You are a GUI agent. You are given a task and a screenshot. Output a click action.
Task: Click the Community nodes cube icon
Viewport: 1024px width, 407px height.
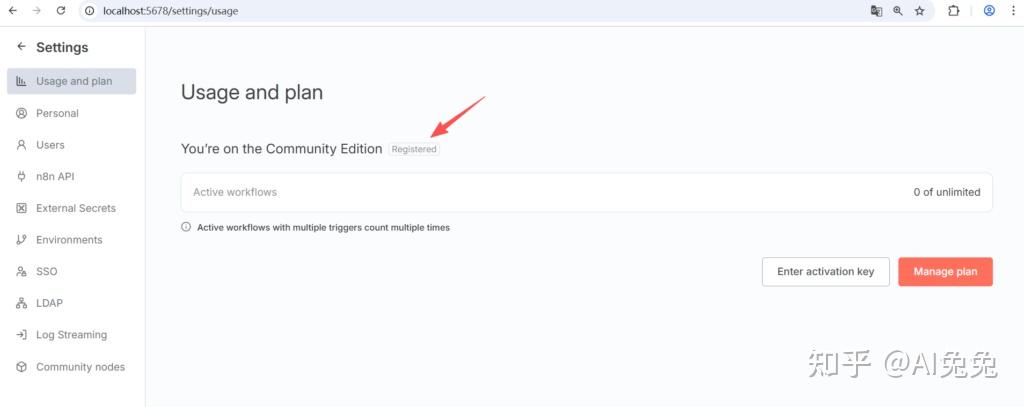coord(22,367)
